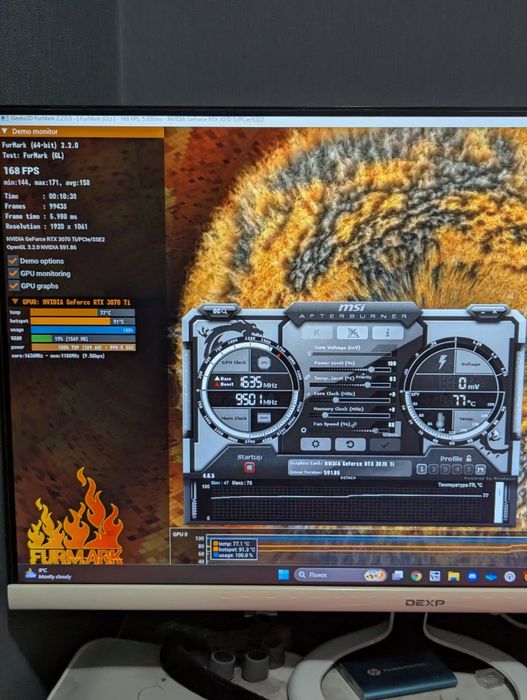Open Afterburner OC Scanner jet icon button
The image size is (527, 700).
click(352, 333)
